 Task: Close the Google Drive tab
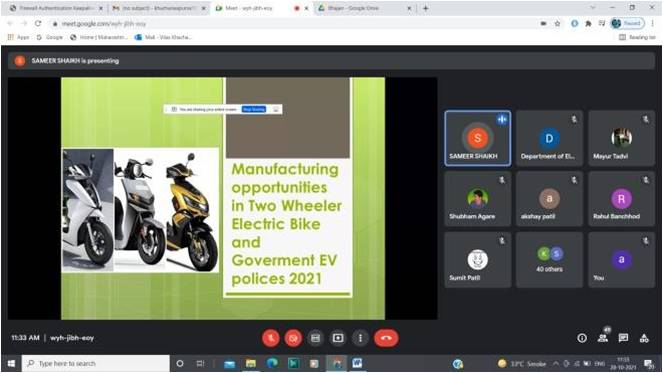[409, 8]
